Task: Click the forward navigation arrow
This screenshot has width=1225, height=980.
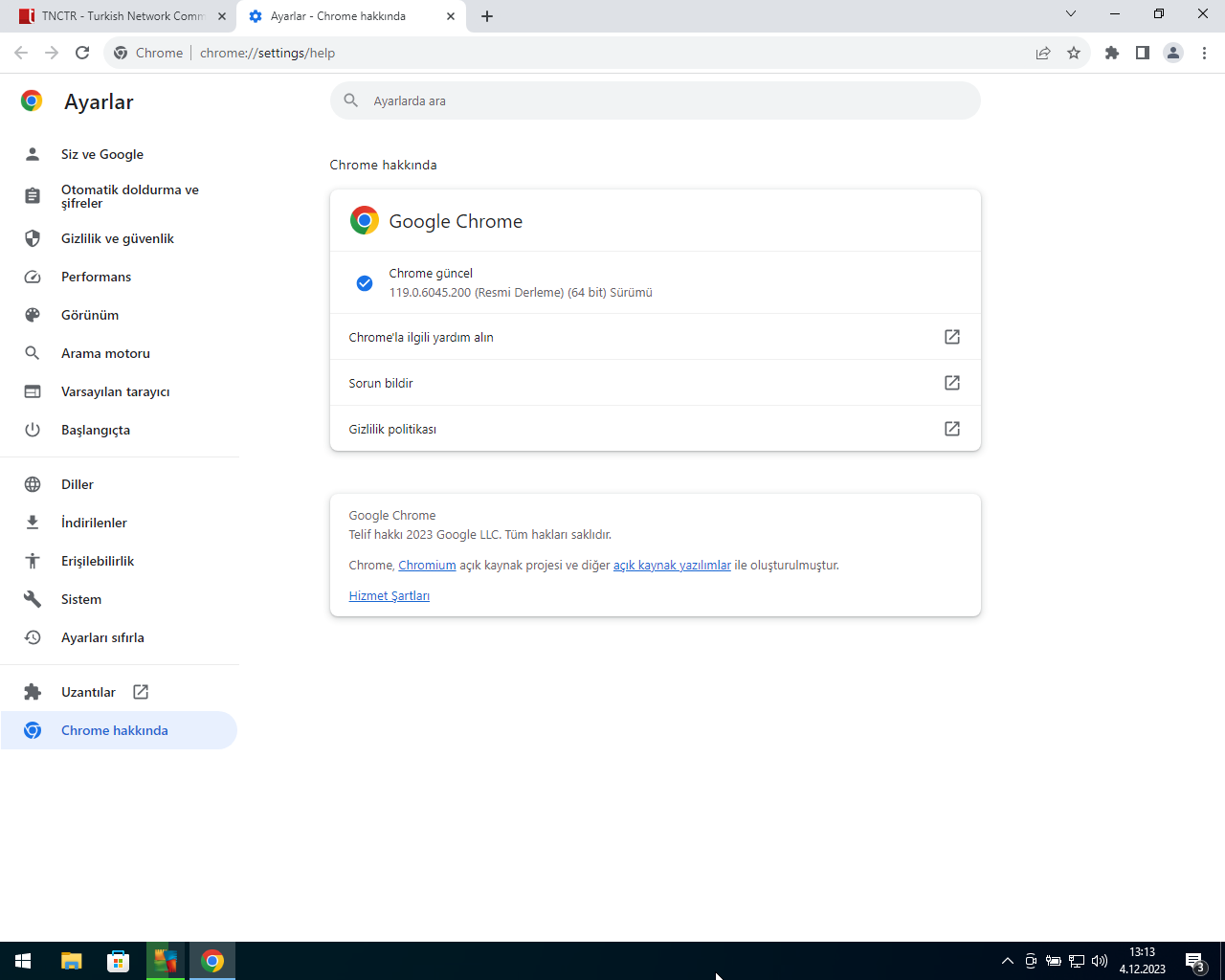Action: [52, 53]
